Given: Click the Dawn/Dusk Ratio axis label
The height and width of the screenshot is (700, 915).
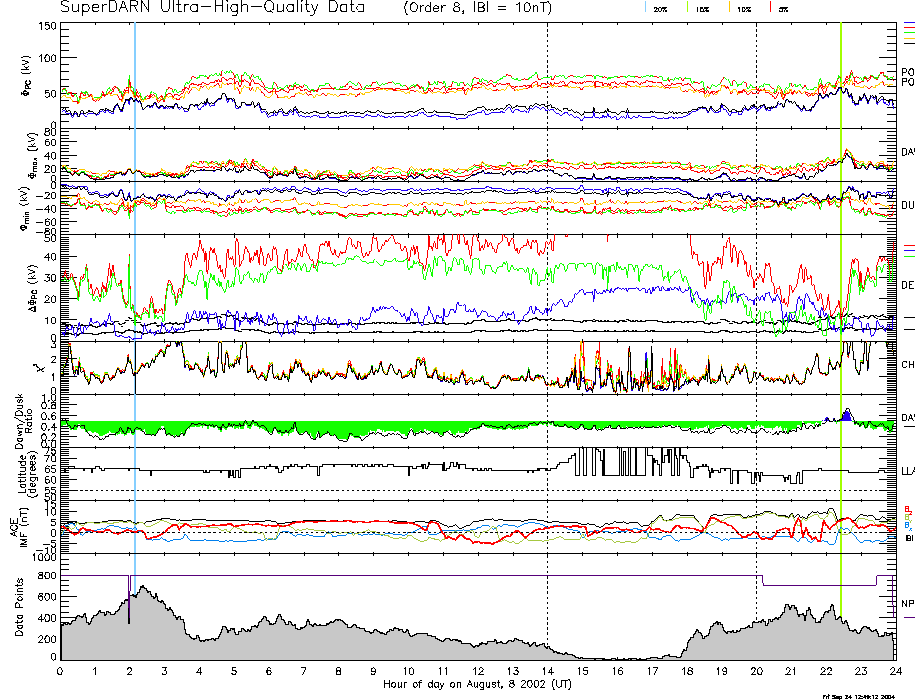Looking at the screenshot, I should coord(19,422).
